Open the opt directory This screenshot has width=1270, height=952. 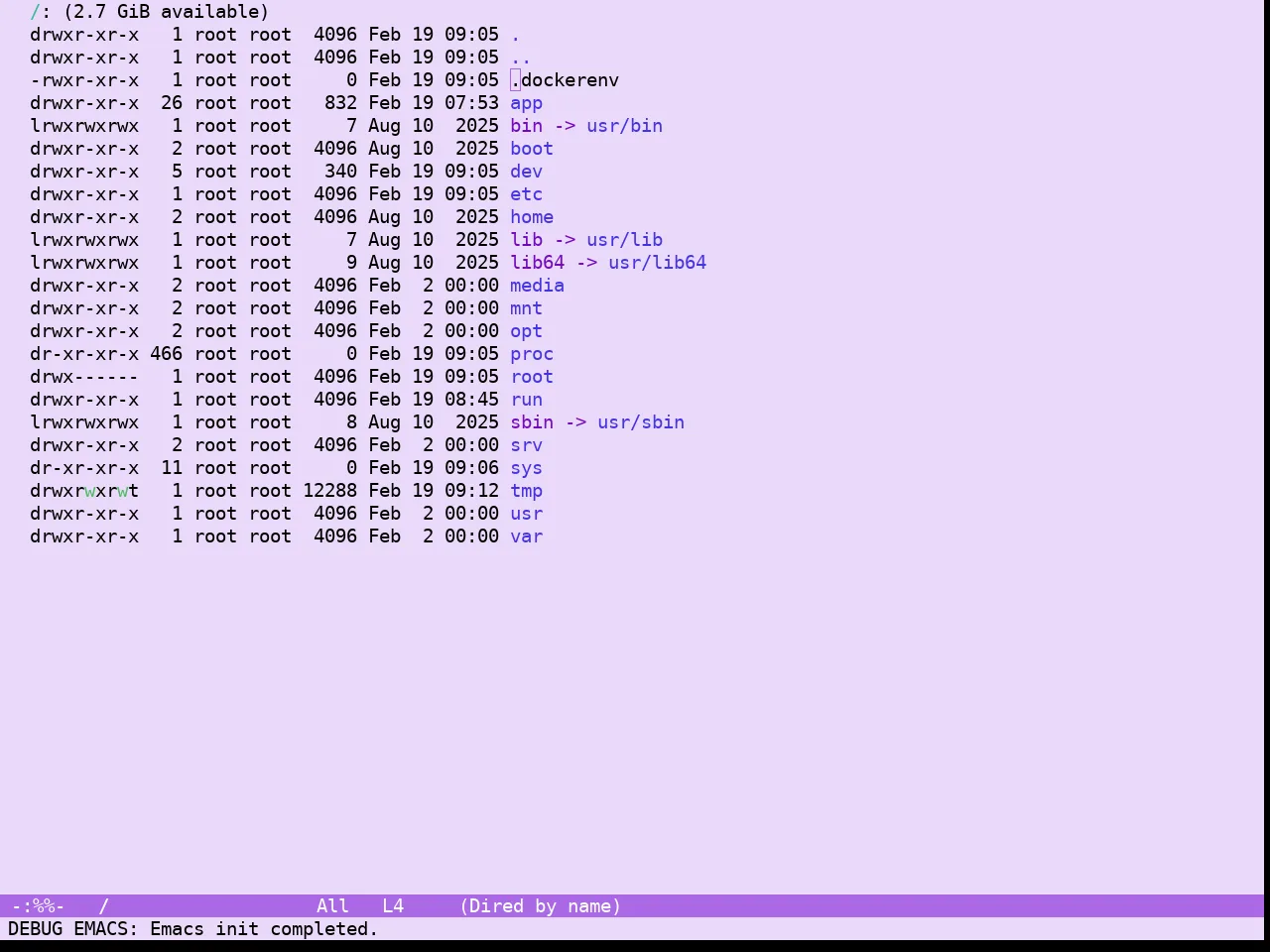(526, 331)
